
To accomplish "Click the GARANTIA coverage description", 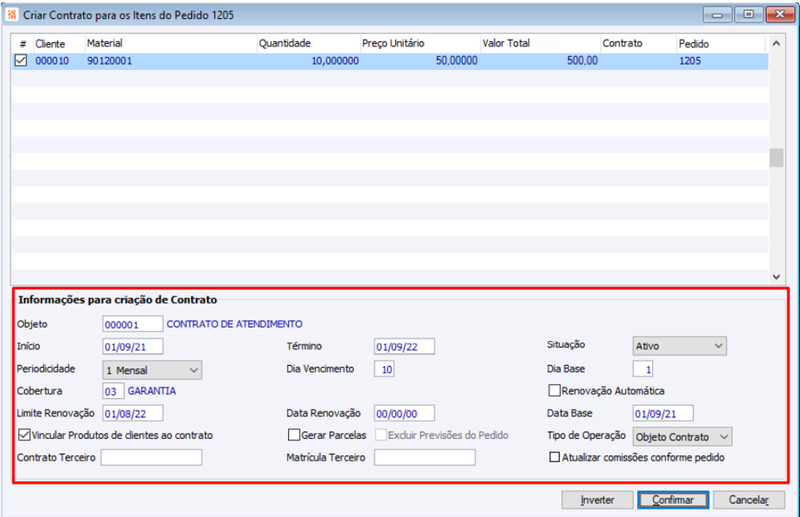I will click(152, 391).
